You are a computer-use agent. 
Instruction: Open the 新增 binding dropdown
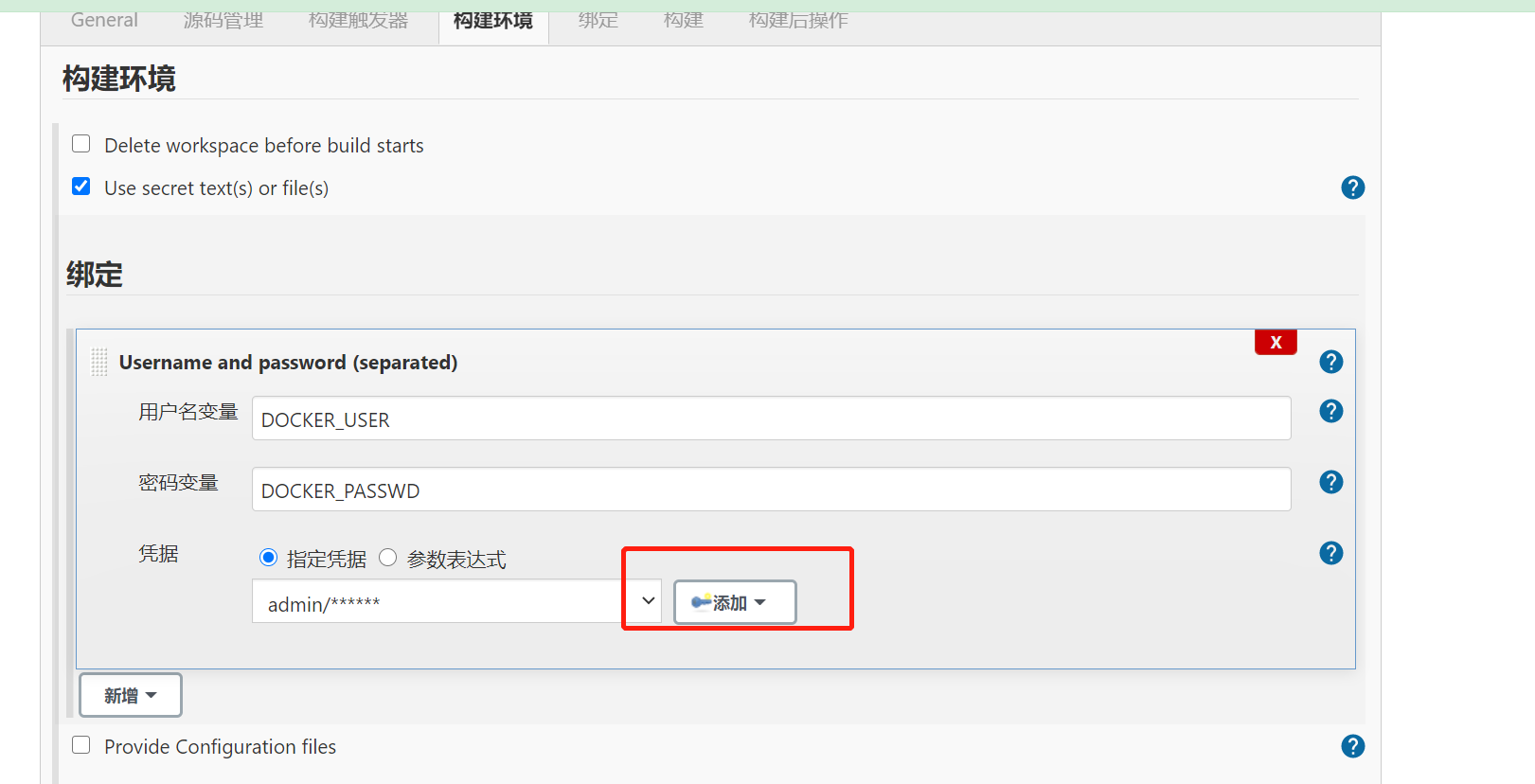(x=131, y=695)
